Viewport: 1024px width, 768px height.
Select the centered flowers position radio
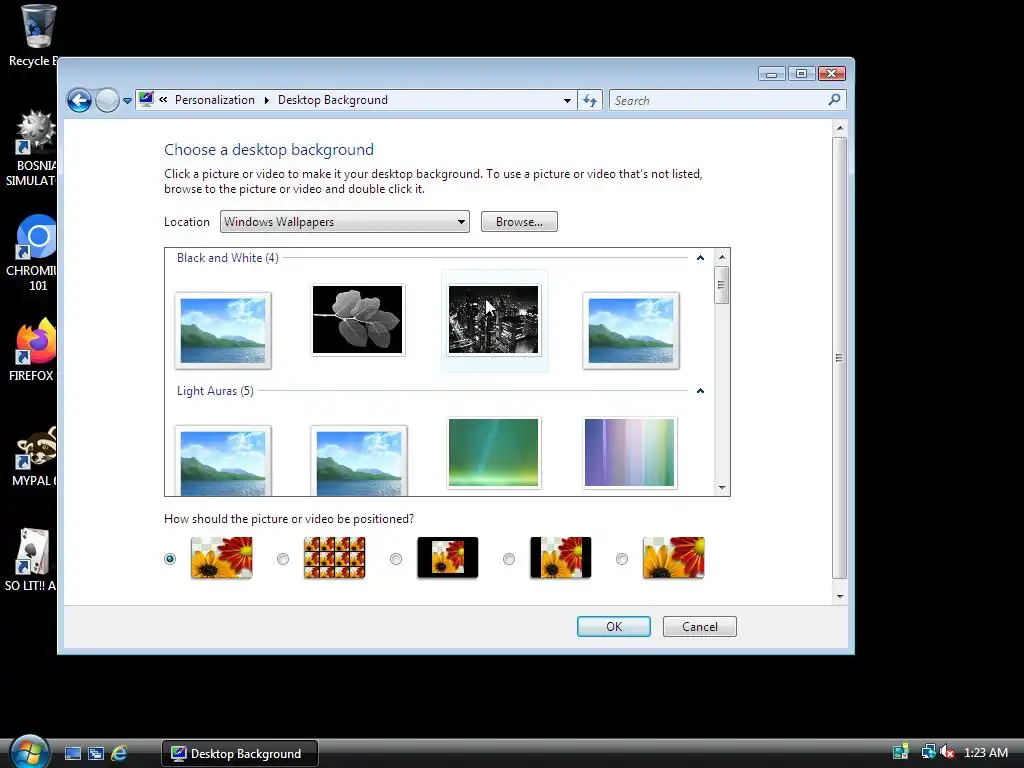coord(396,559)
